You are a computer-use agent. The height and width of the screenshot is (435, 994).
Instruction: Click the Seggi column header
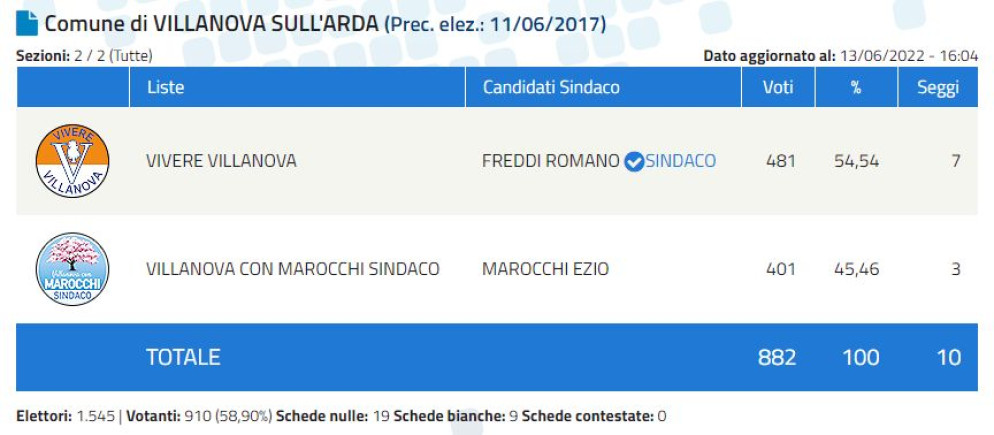pyautogui.click(x=937, y=87)
